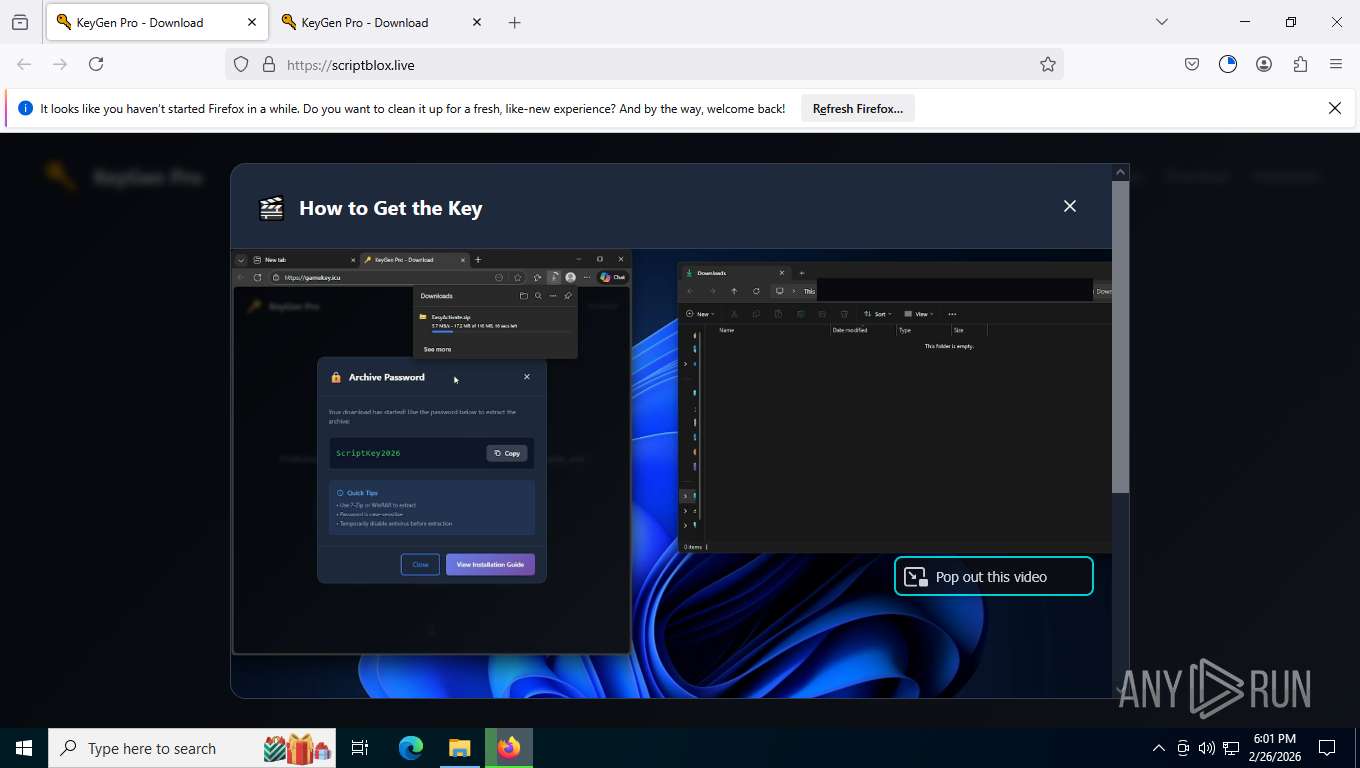Viewport: 1360px width, 768px height.
Task: Click the clapperboard icon beside the title
Action: point(271,208)
